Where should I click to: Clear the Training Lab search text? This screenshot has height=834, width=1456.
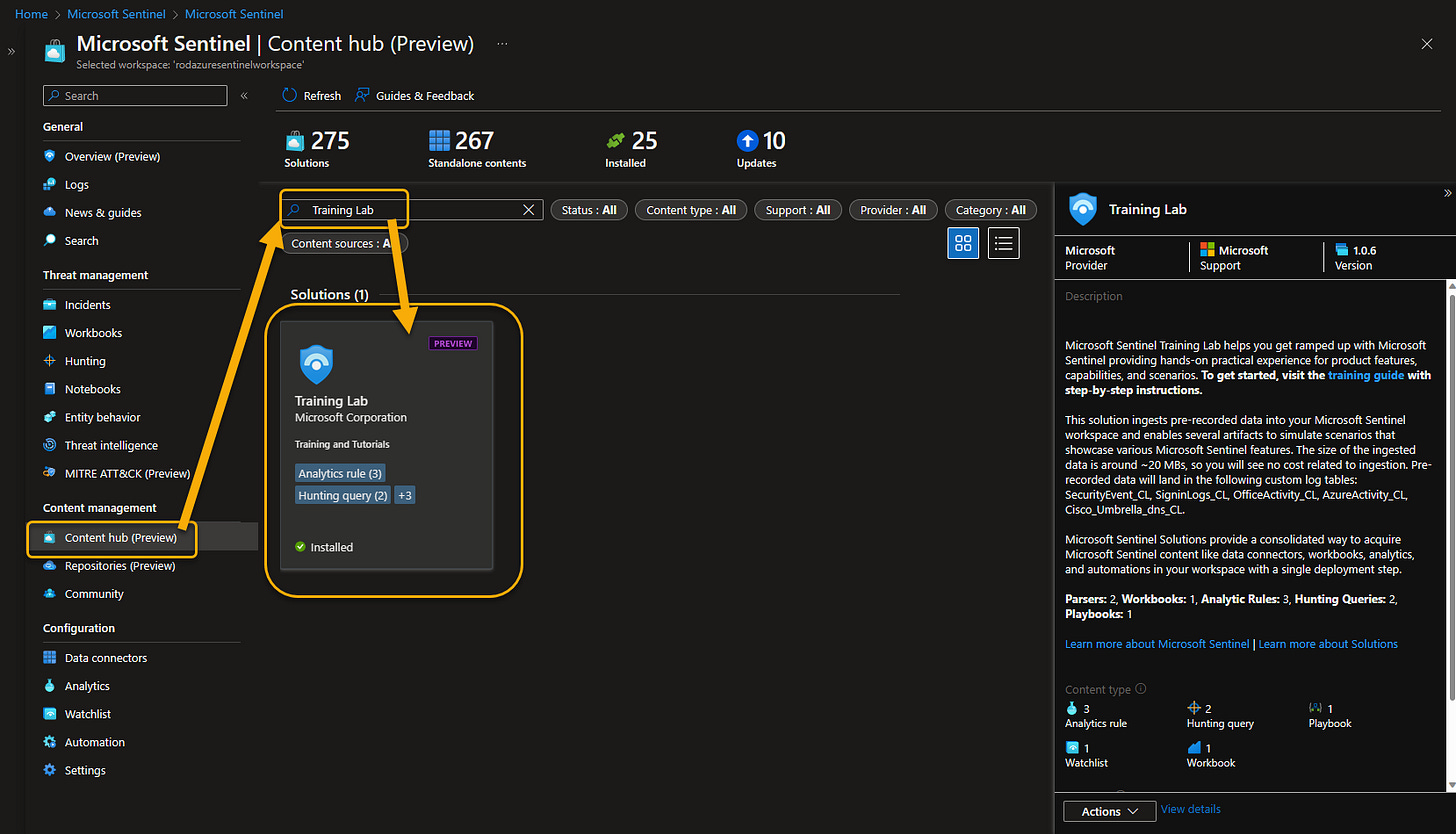(x=529, y=210)
